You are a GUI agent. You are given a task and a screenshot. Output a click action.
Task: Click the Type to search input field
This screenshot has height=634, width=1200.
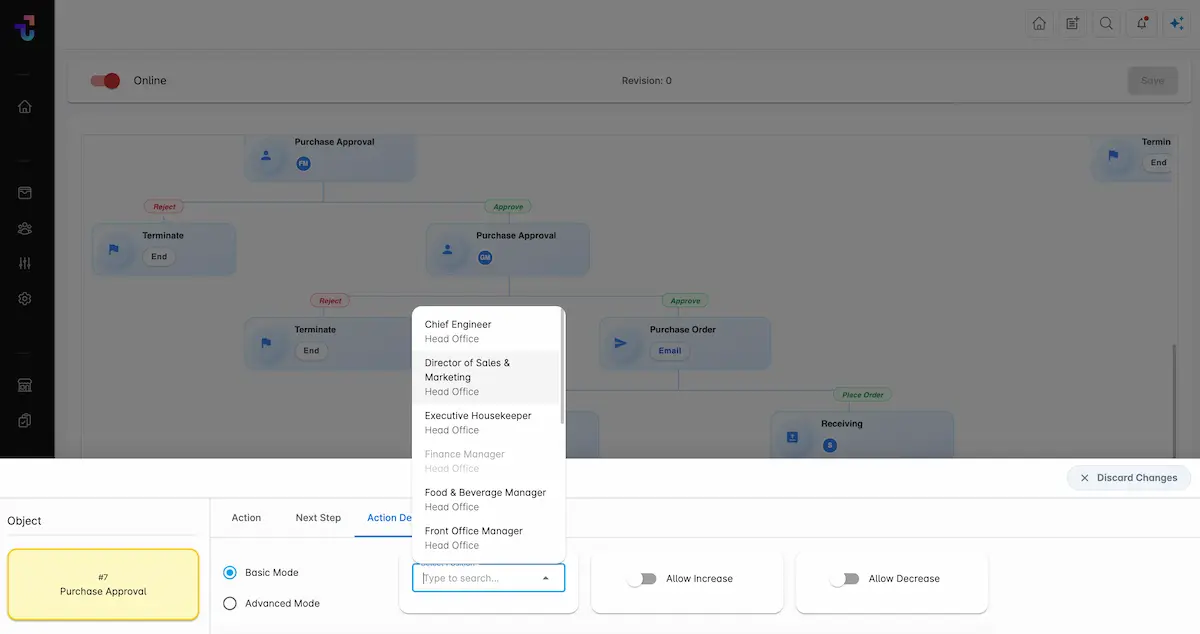[x=478, y=578]
